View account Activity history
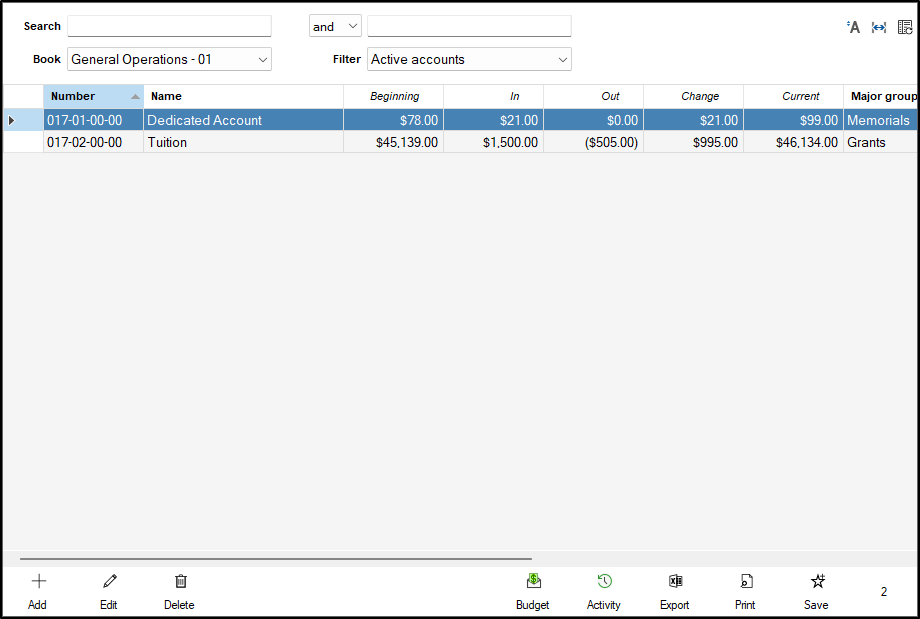920x619 pixels. pyautogui.click(x=604, y=582)
